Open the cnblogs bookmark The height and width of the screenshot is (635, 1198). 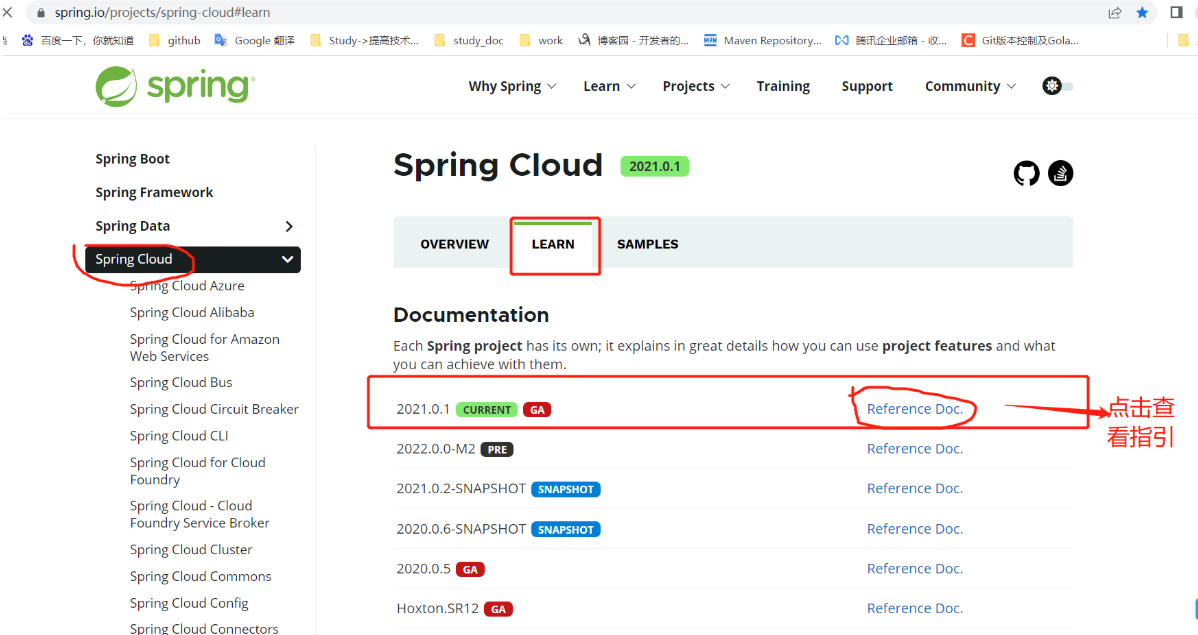[x=633, y=40]
